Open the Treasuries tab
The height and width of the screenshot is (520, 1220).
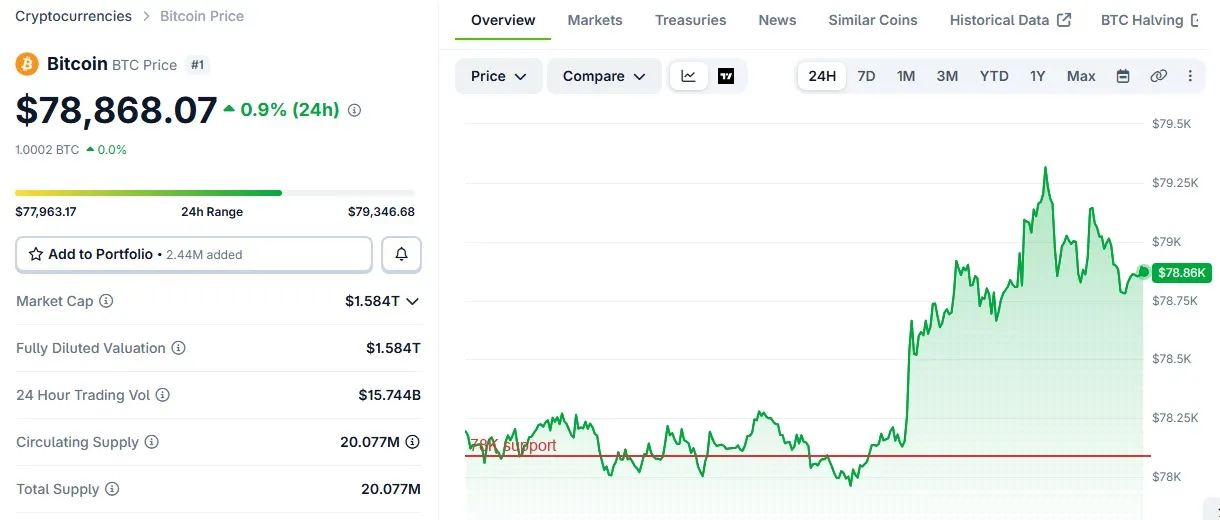pyautogui.click(x=691, y=20)
